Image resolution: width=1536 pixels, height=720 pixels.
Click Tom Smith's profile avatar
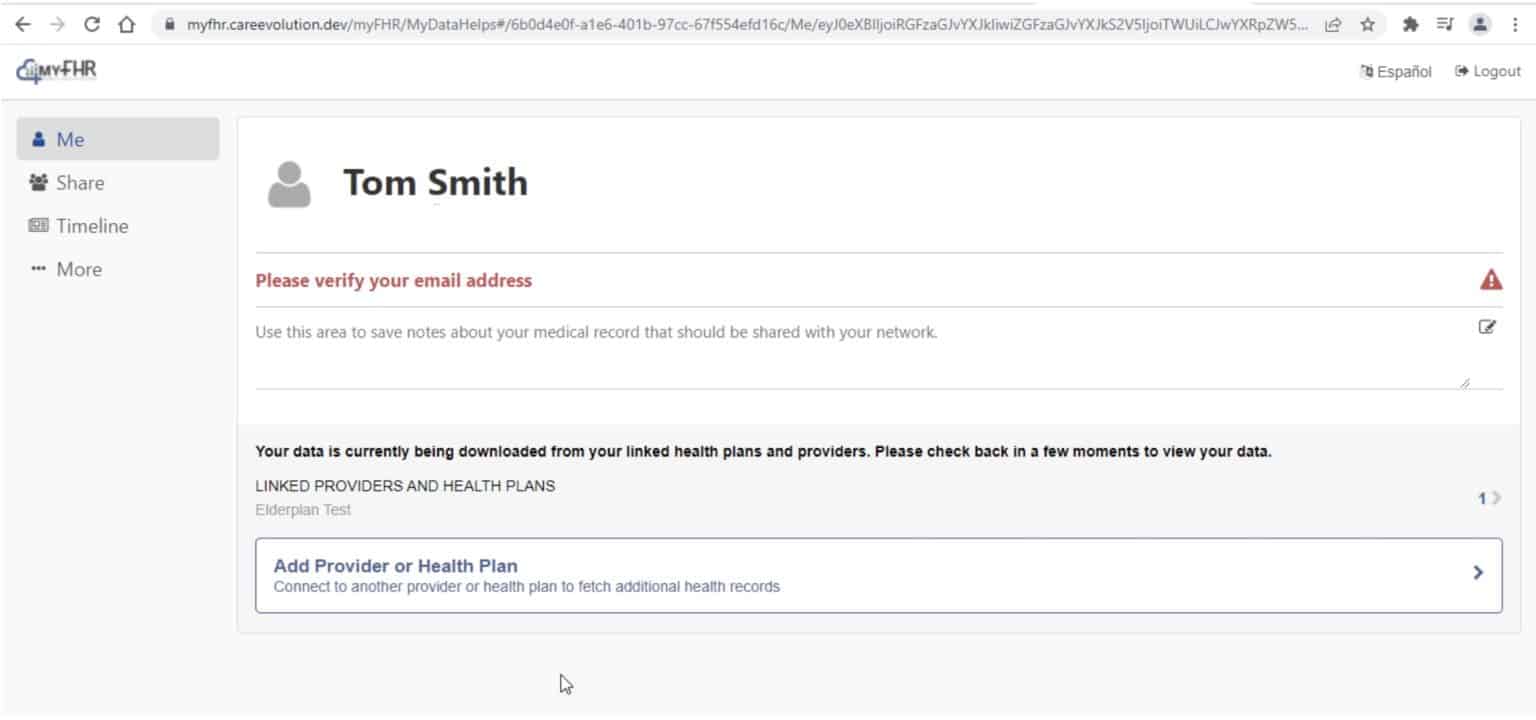coord(288,182)
